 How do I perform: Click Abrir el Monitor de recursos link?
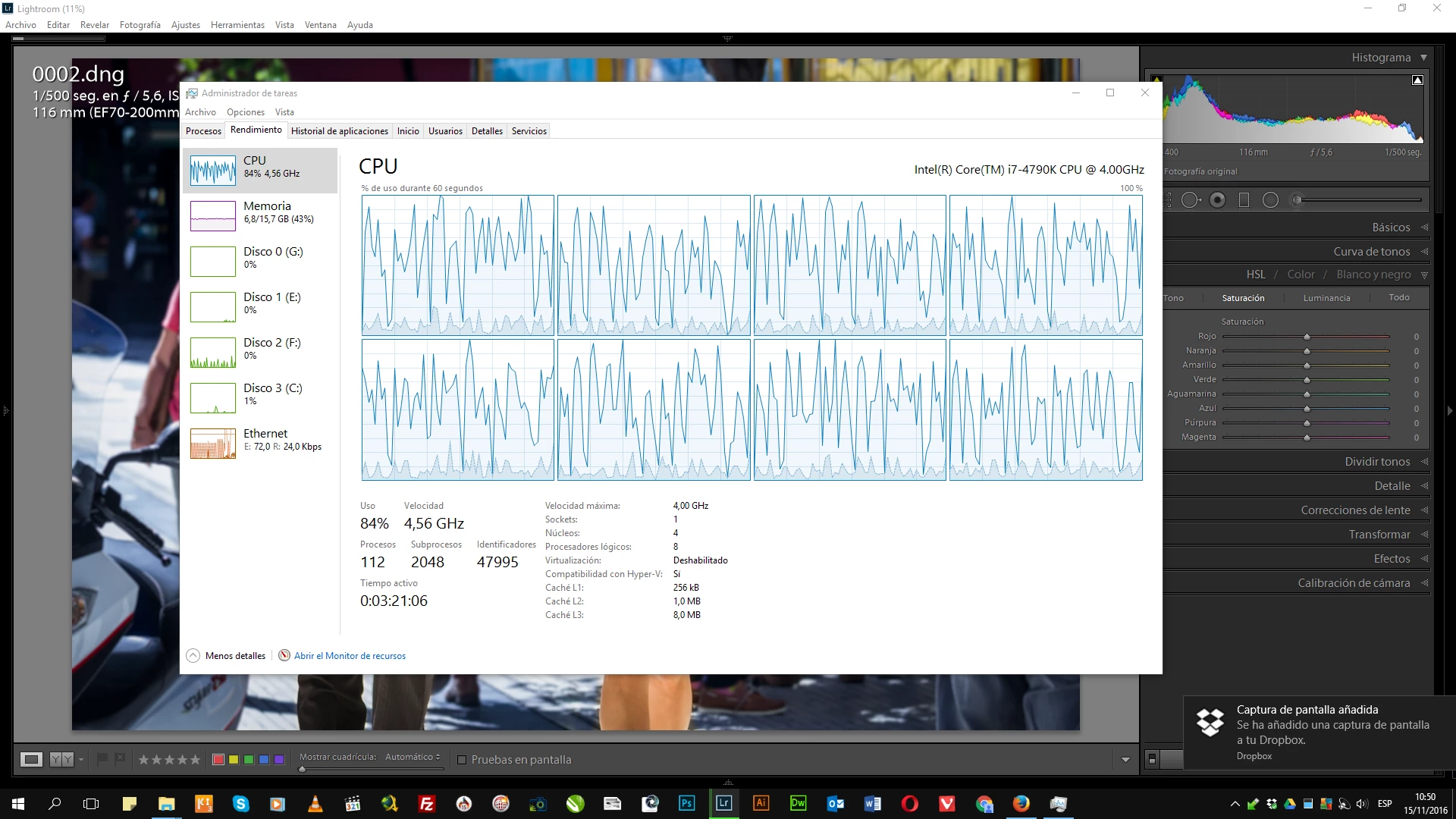click(350, 656)
